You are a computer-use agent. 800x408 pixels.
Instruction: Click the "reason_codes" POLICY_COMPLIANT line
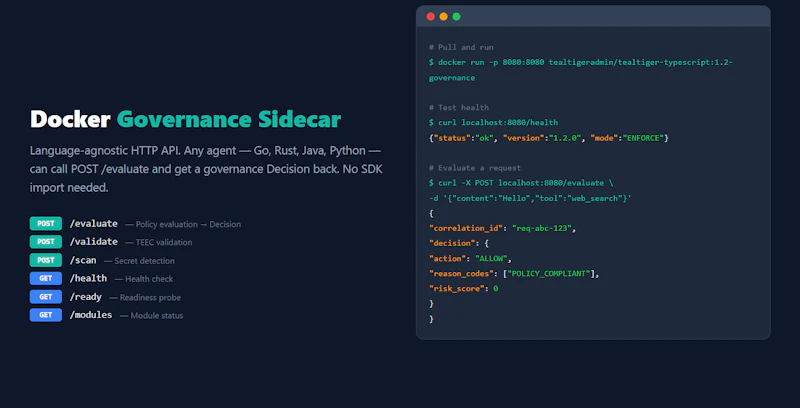coord(514,274)
